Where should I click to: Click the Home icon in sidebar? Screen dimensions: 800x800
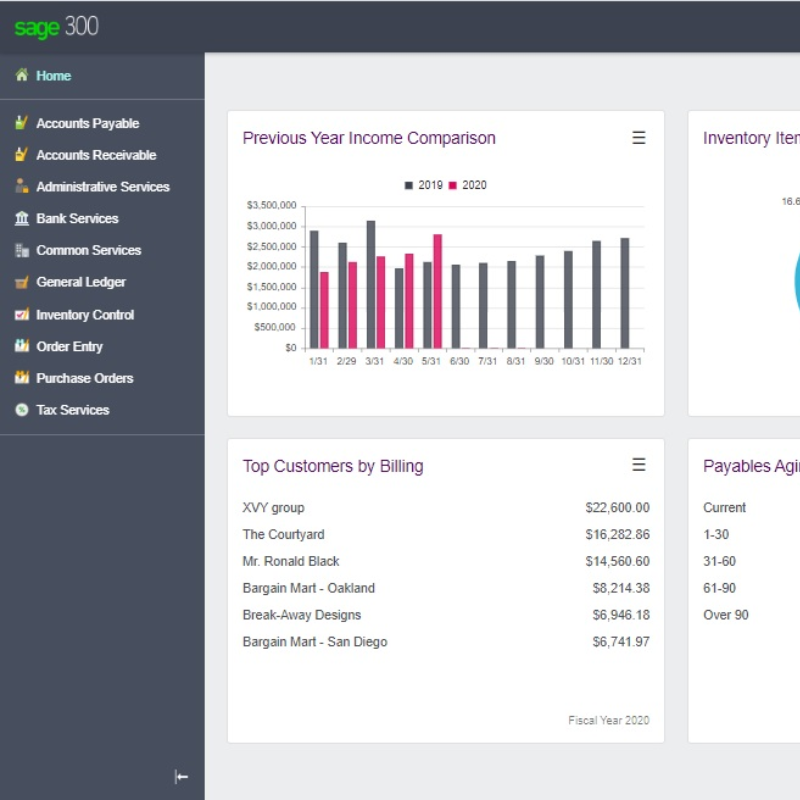[x=21, y=75]
